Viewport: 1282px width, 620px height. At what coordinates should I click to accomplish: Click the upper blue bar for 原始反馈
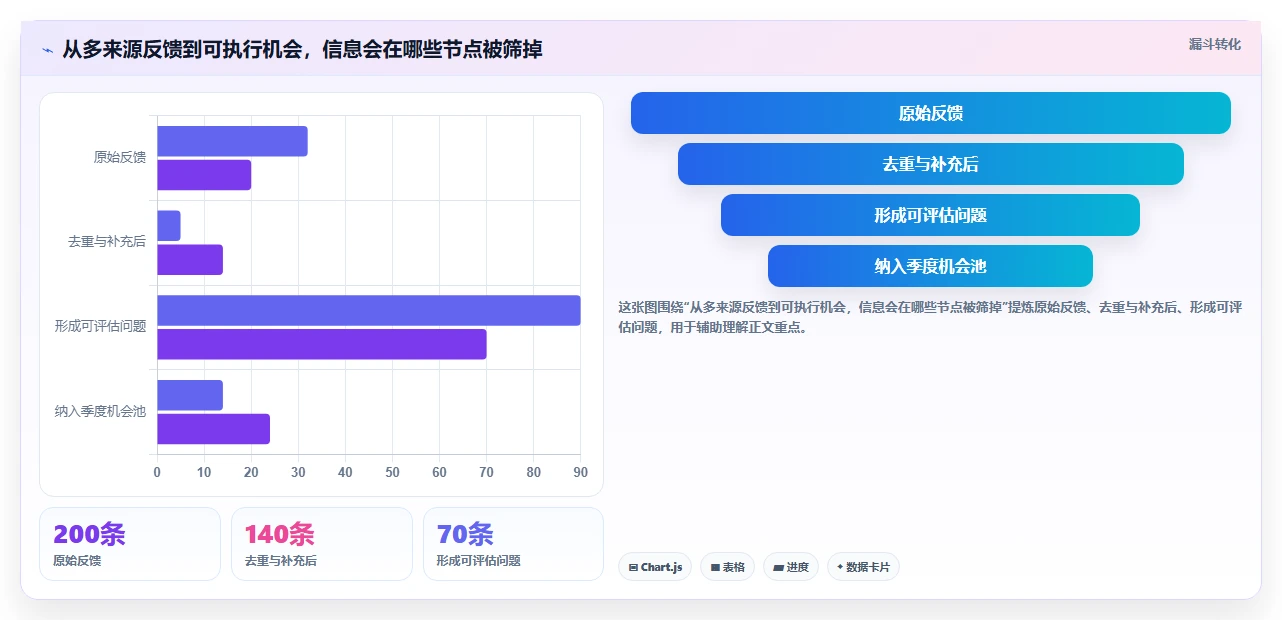(x=232, y=141)
